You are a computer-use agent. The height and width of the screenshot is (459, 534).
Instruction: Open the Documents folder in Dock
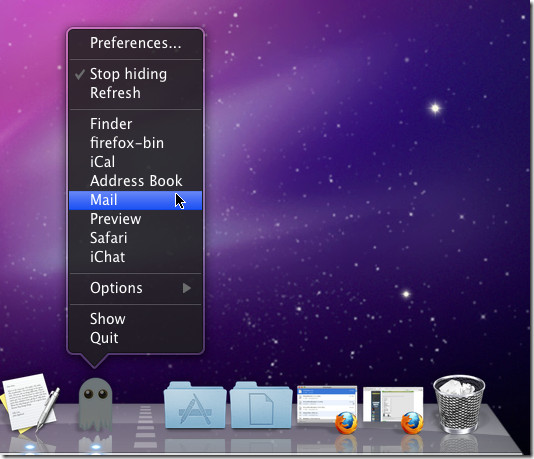click(261, 405)
